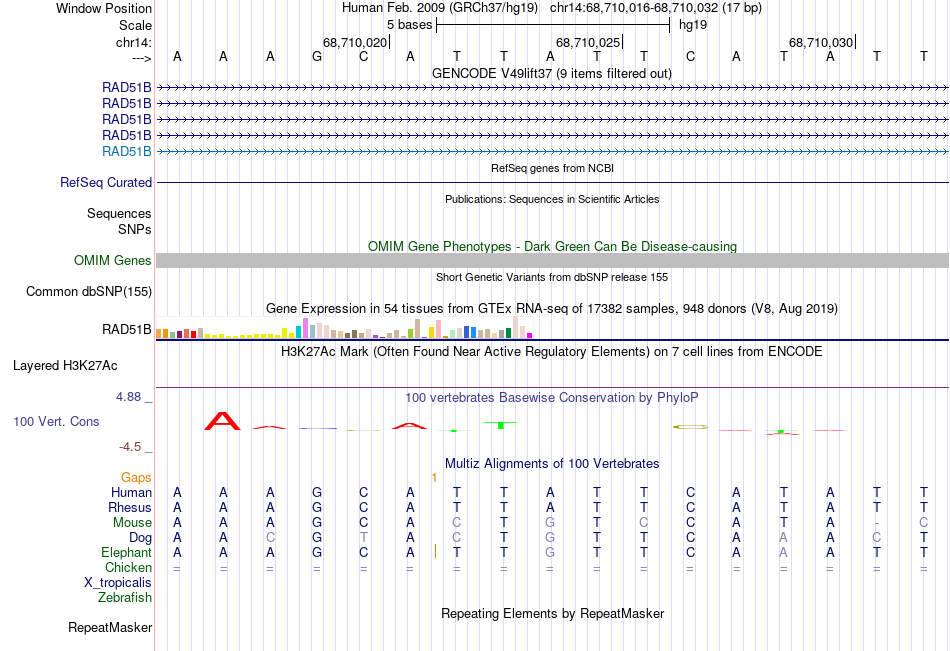950x651 pixels.
Task: Click the OMIM Genes track label
Action: [x=113, y=261]
